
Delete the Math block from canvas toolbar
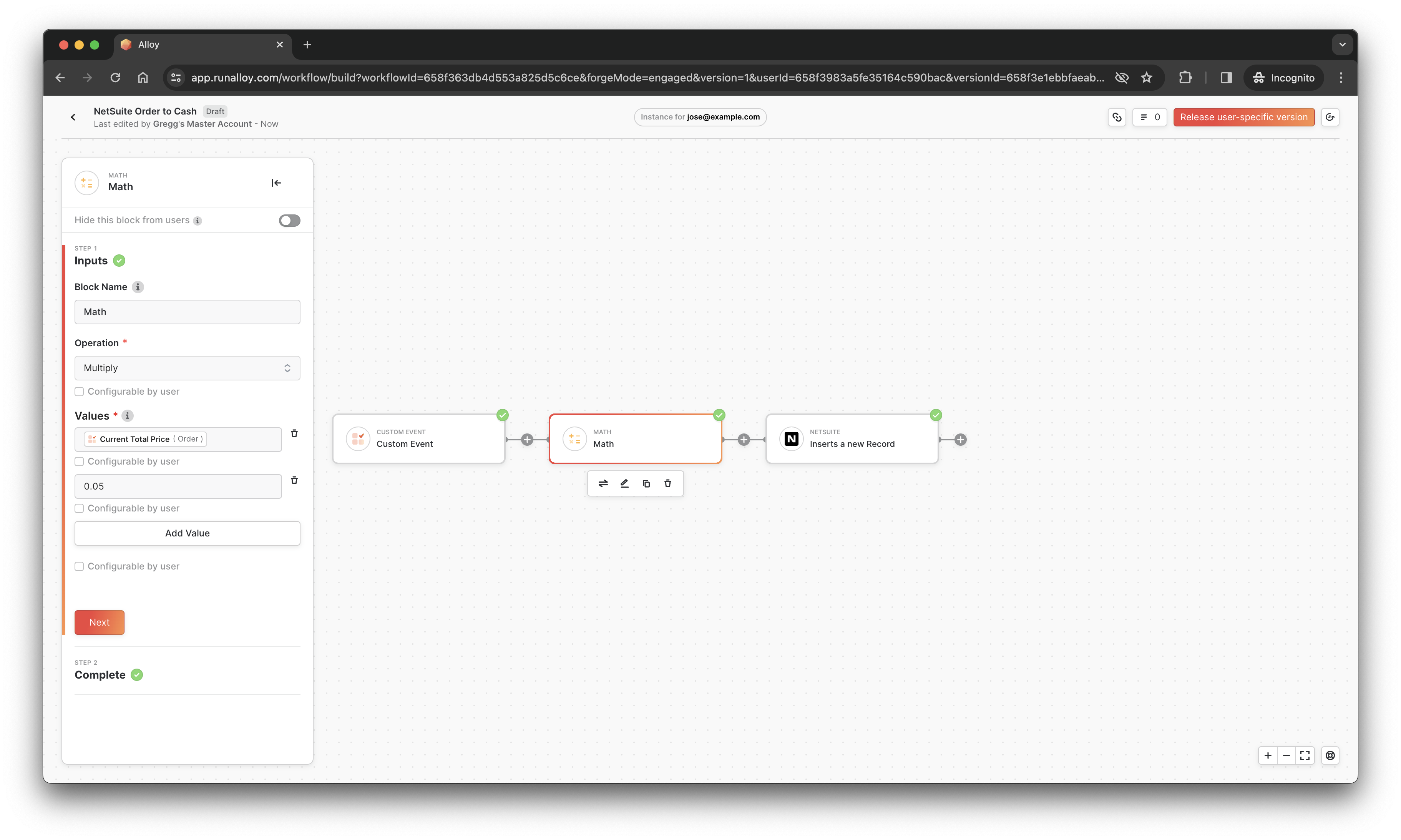668,484
